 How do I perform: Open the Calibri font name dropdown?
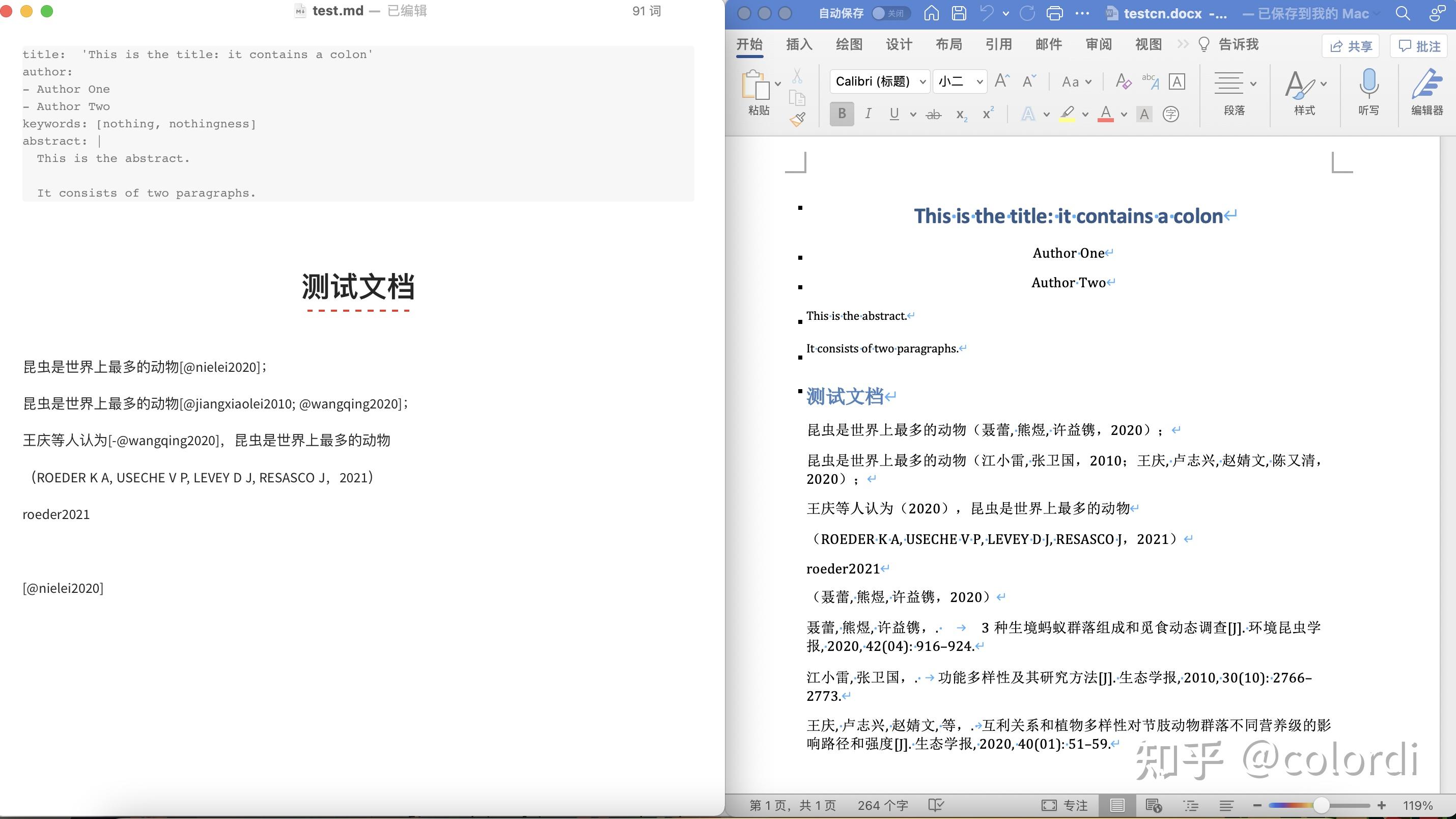923,81
